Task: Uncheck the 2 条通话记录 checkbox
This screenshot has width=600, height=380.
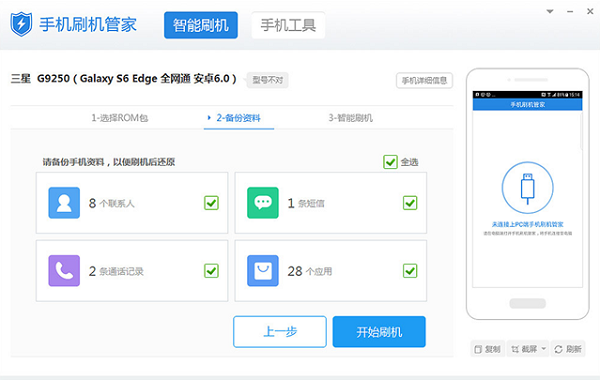Action: coord(211,271)
